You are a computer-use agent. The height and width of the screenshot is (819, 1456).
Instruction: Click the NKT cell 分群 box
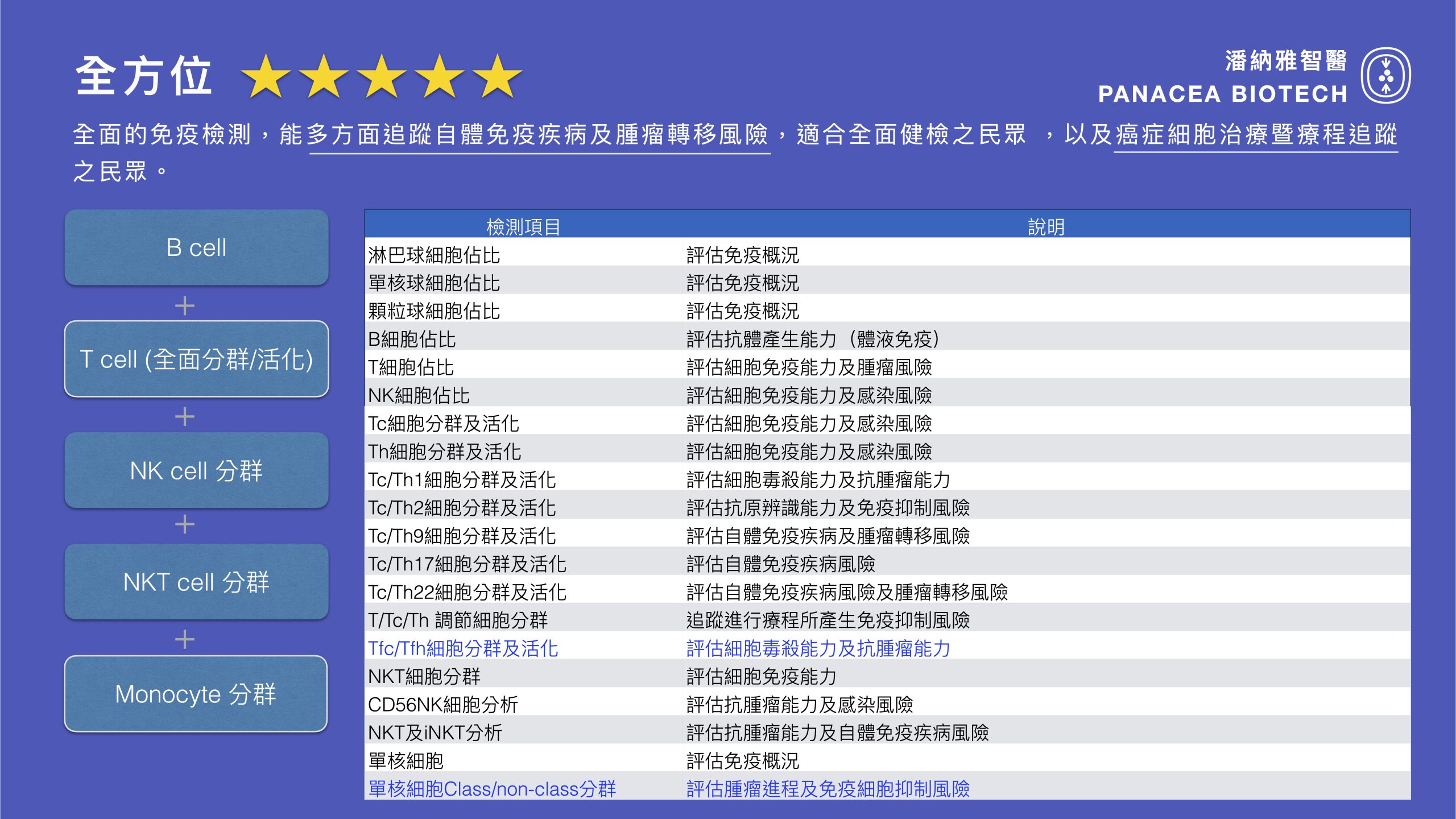[196, 582]
